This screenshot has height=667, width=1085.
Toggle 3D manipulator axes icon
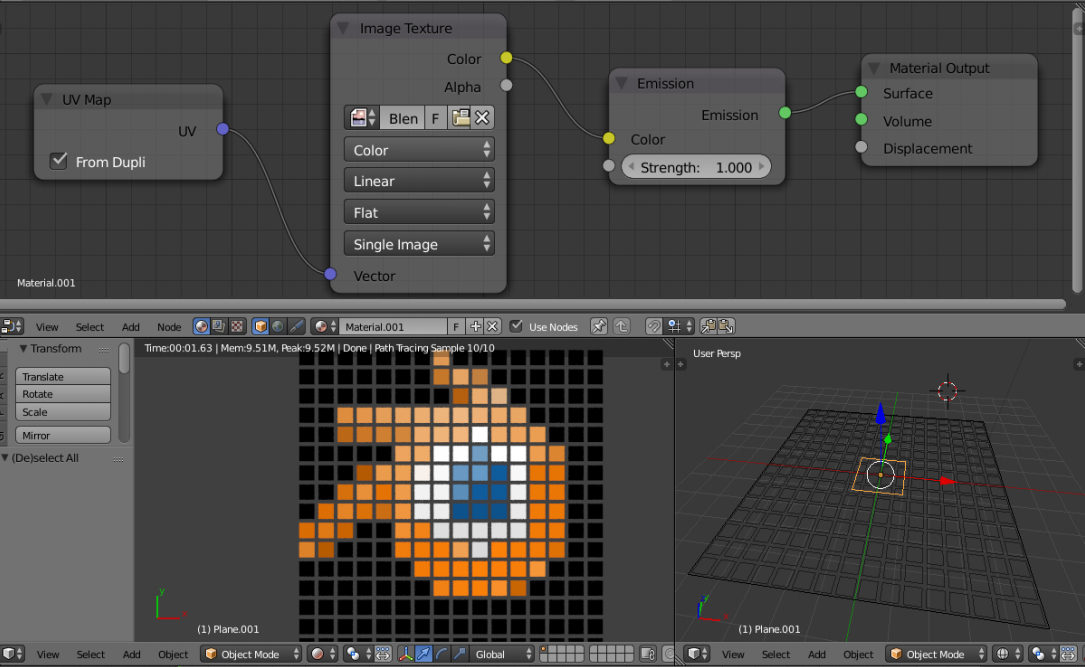(405, 654)
